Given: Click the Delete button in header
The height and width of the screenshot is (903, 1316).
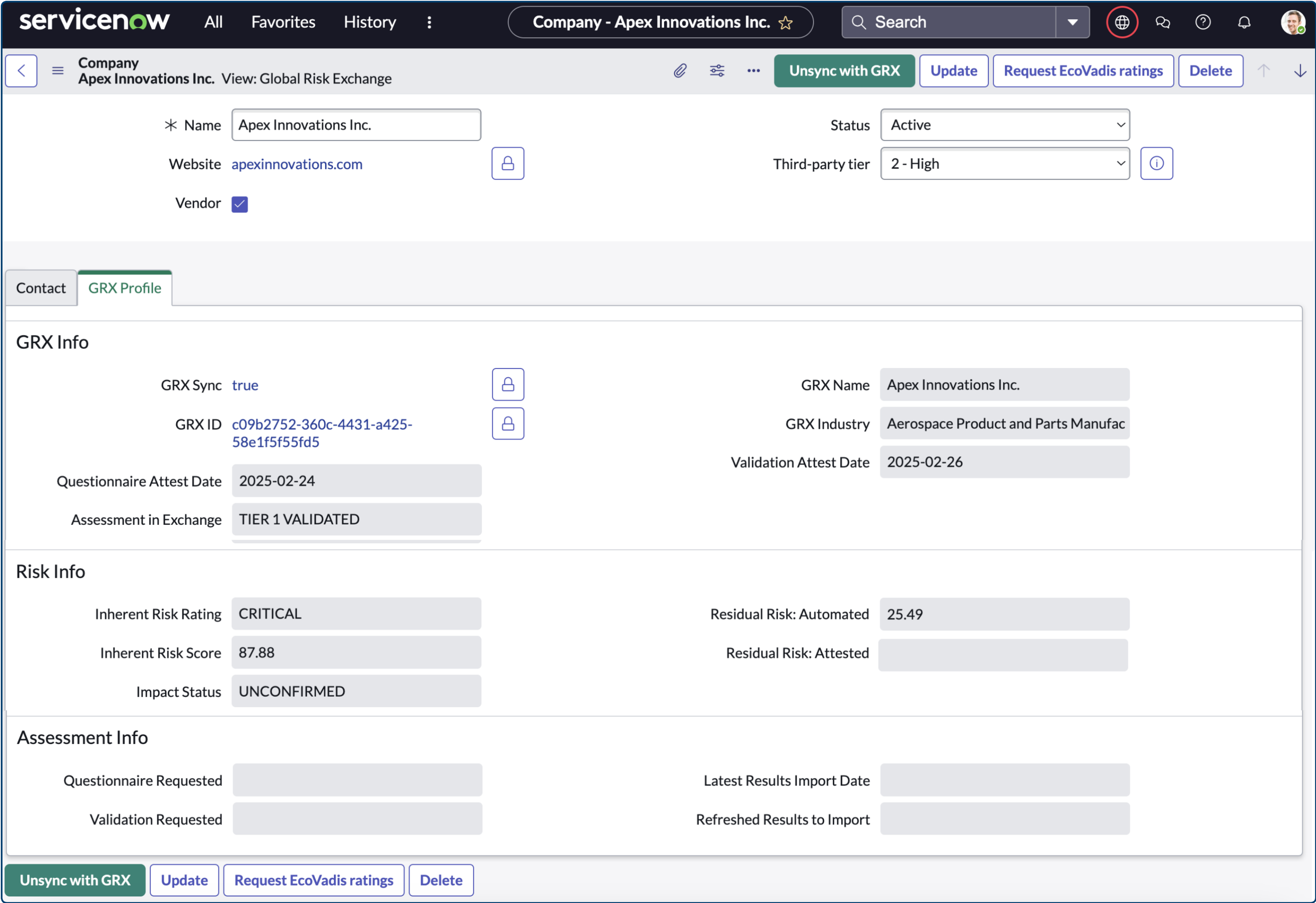Looking at the screenshot, I should (x=1210, y=71).
